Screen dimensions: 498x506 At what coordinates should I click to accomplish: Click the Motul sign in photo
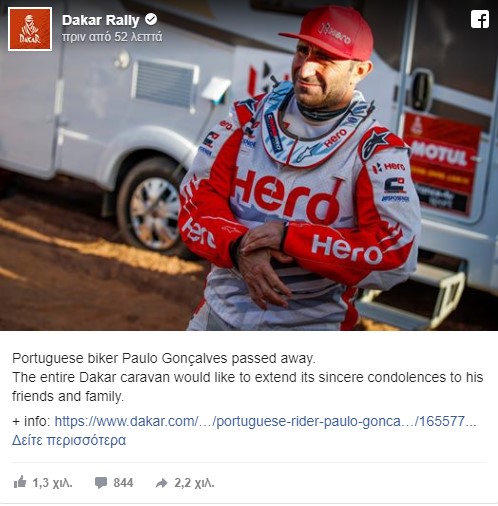[442, 157]
